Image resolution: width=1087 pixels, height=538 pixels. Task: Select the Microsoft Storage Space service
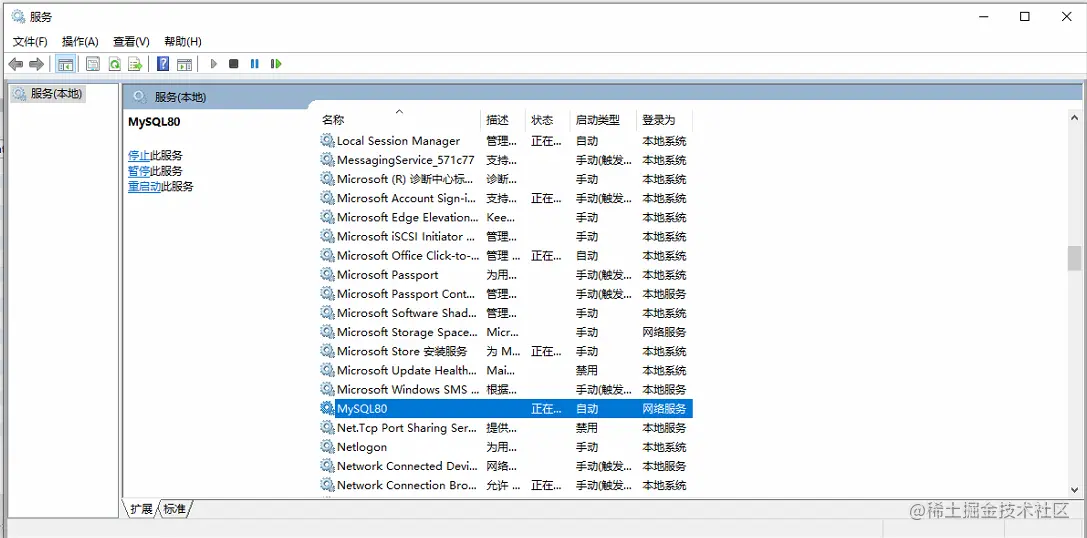[408, 332]
